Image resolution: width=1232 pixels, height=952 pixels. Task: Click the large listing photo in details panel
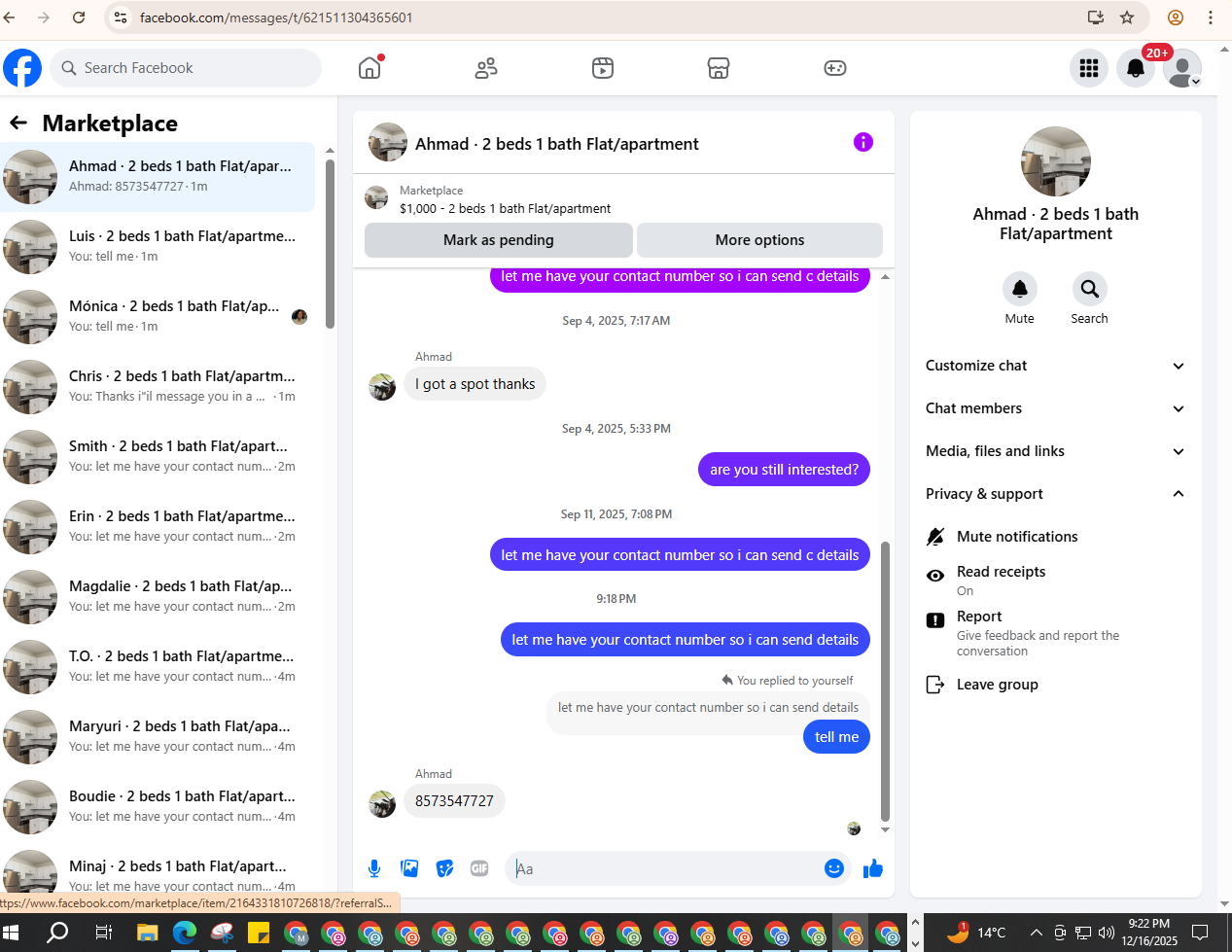[1056, 161]
